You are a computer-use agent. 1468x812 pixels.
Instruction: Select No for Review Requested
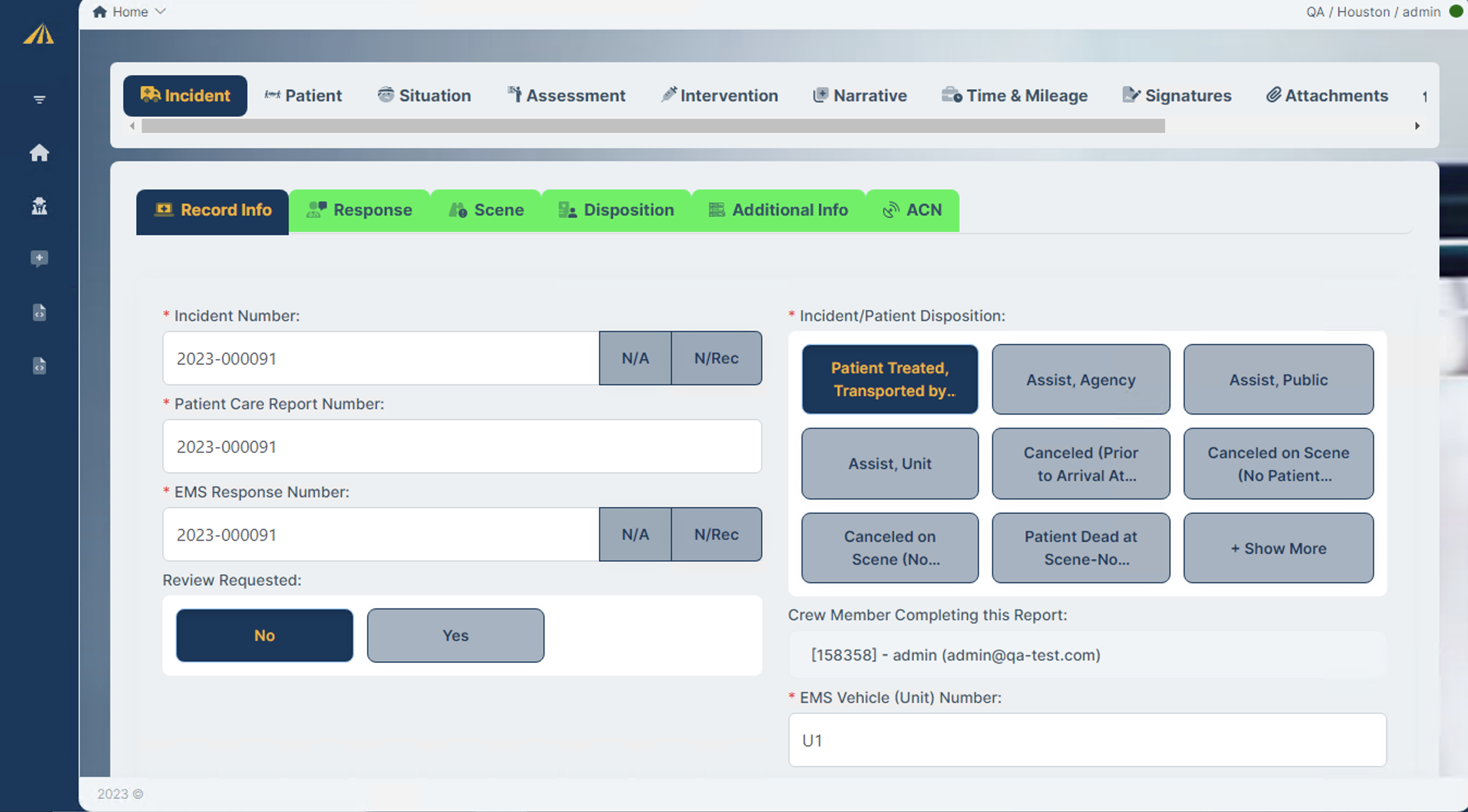pyautogui.click(x=265, y=635)
